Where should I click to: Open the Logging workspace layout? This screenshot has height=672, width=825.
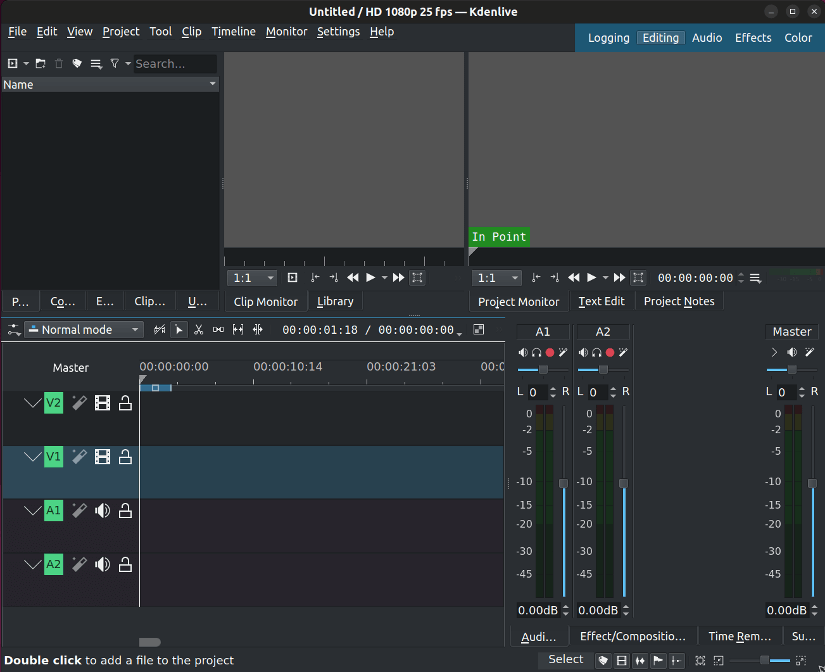pyautogui.click(x=609, y=38)
